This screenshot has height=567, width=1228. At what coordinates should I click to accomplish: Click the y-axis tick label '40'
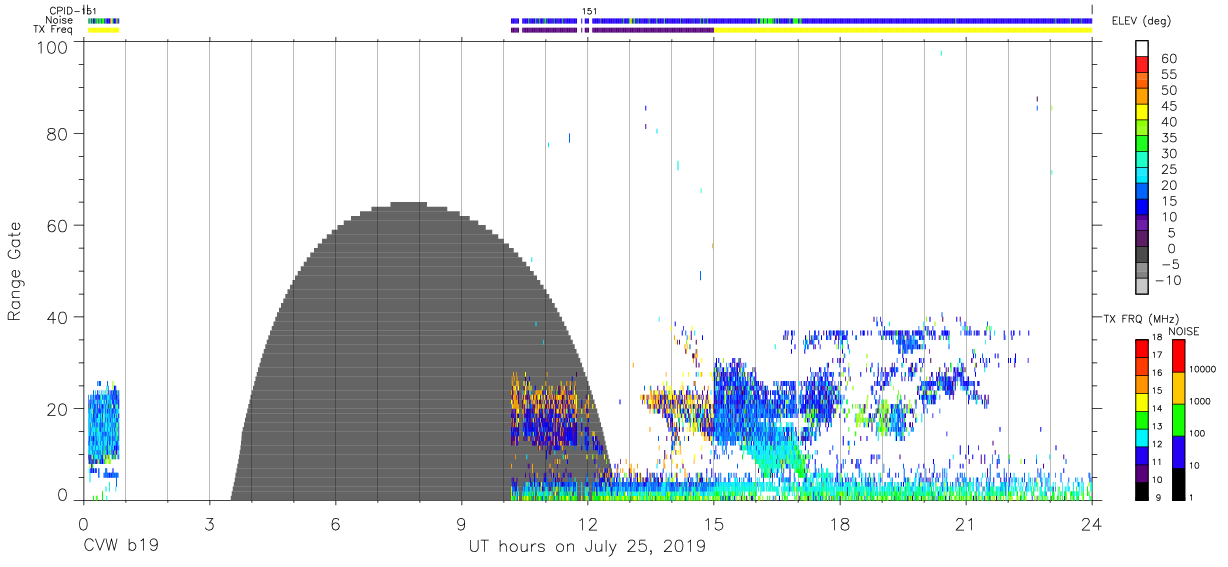[59, 317]
